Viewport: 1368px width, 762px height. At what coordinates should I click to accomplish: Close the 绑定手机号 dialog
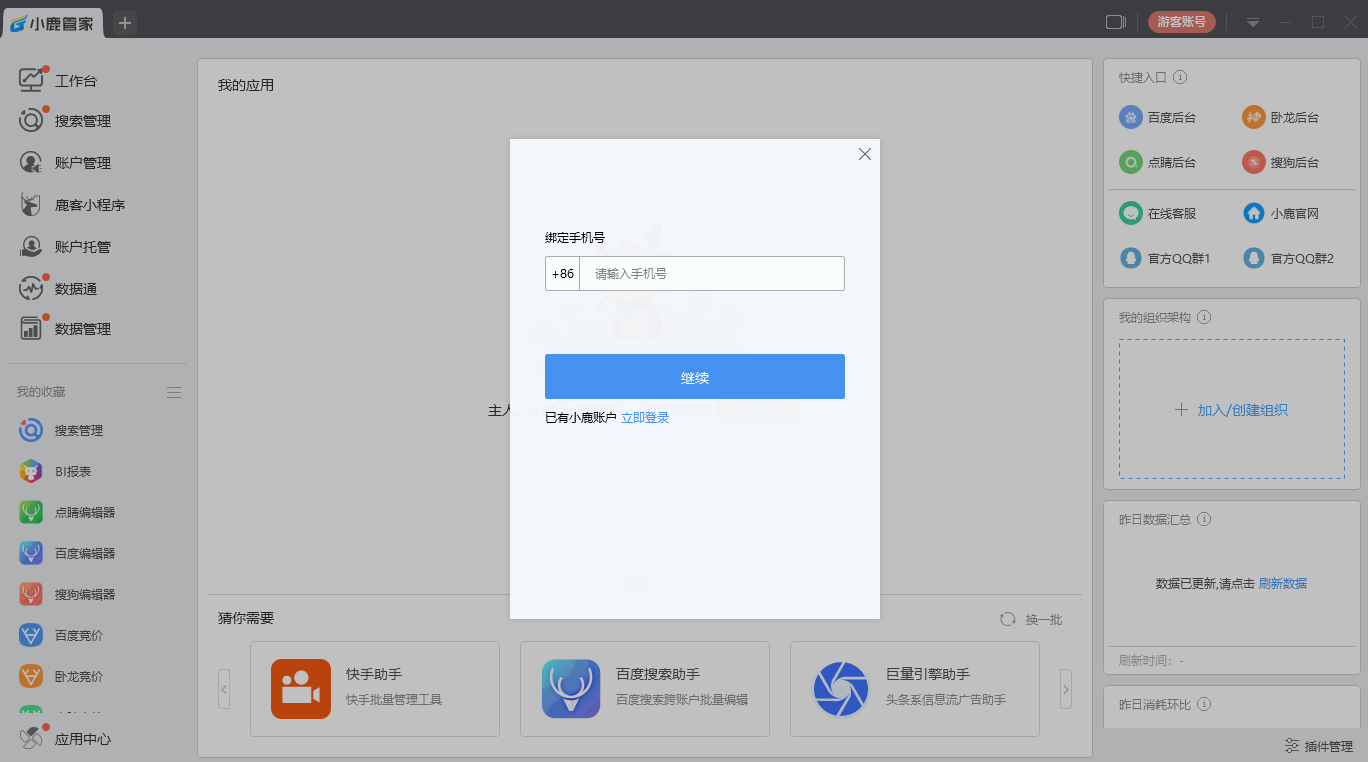(x=865, y=154)
